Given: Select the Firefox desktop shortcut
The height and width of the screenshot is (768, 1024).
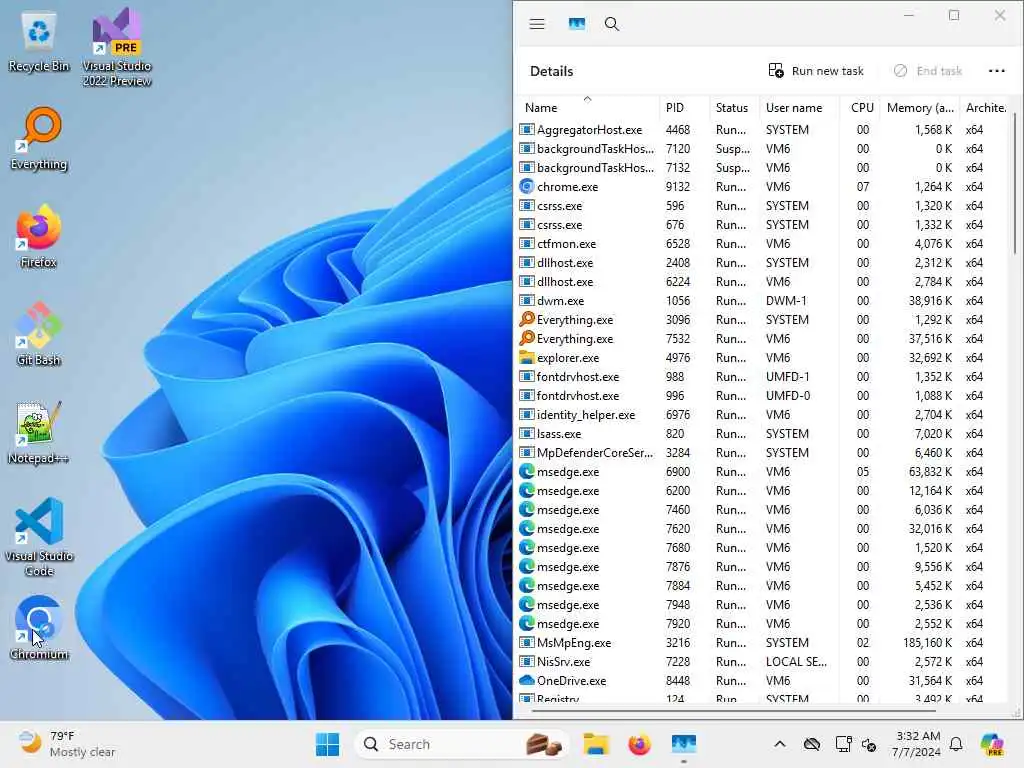Looking at the screenshot, I should coord(39,236).
